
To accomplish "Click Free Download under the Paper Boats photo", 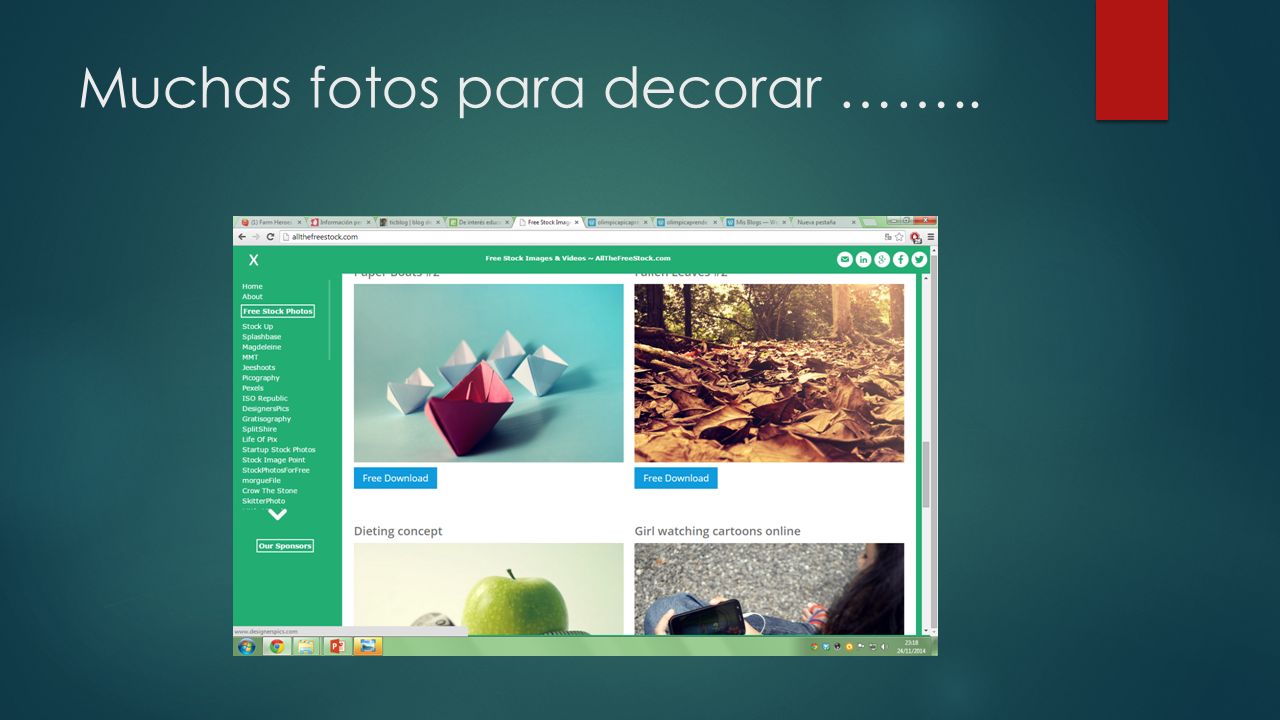I will tap(395, 478).
